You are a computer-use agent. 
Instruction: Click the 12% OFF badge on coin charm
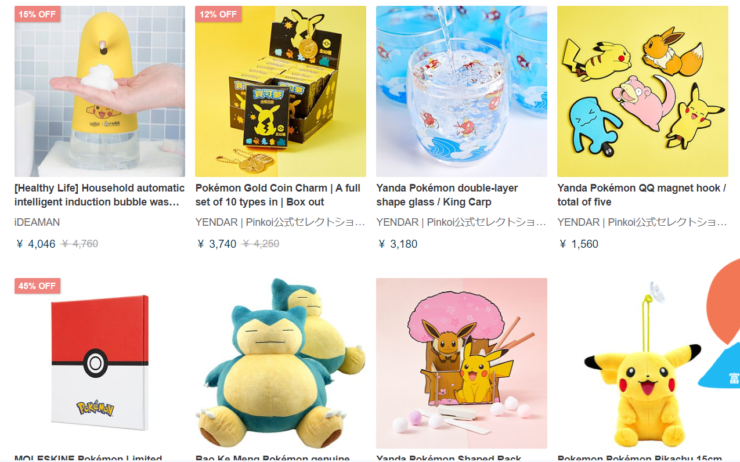coord(218,14)
